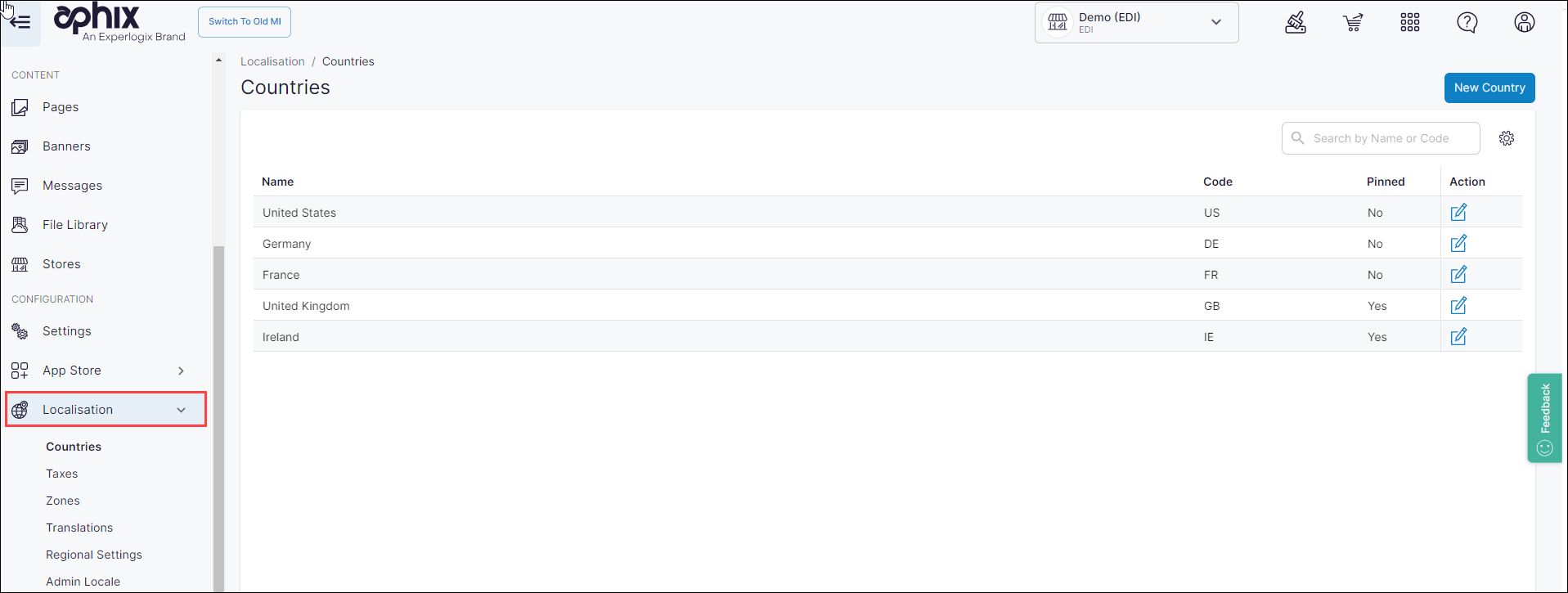
Task: Click the edit icon for Germany
Action: pyautogui.click(x=1458, y=244)
